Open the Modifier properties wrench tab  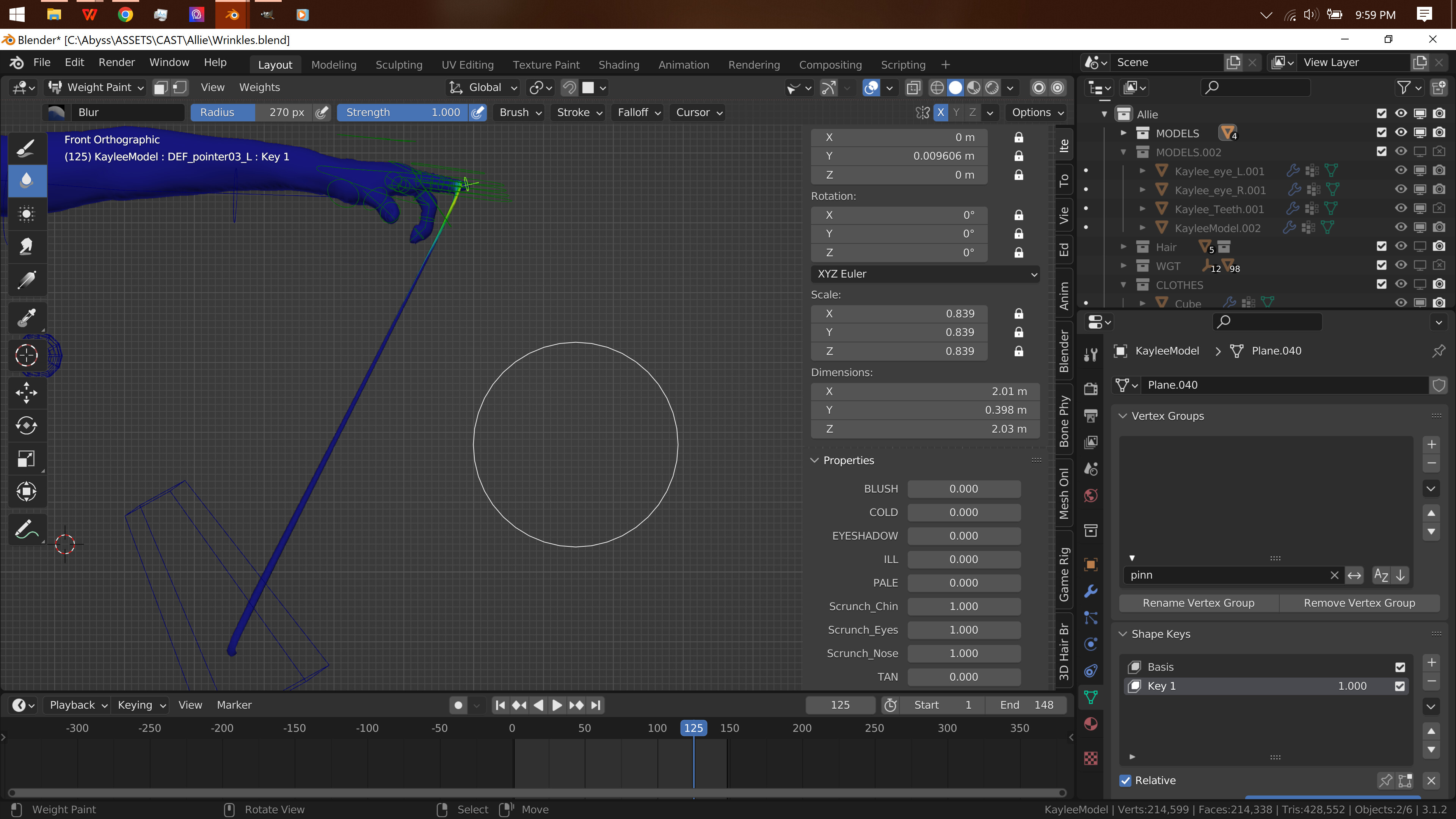(x=1091, y=591)
